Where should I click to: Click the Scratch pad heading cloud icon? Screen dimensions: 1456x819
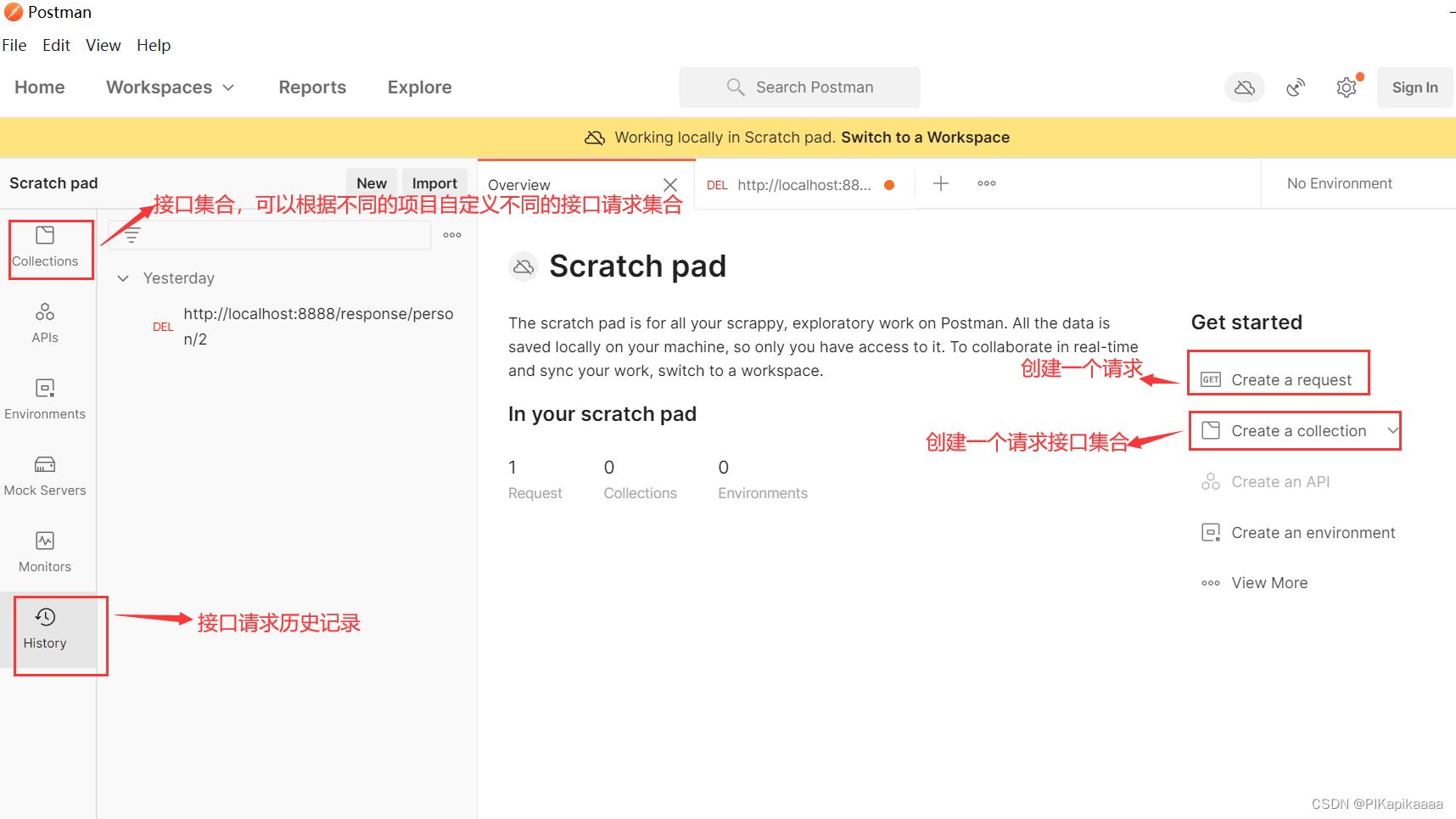click(x=524, y=266)
